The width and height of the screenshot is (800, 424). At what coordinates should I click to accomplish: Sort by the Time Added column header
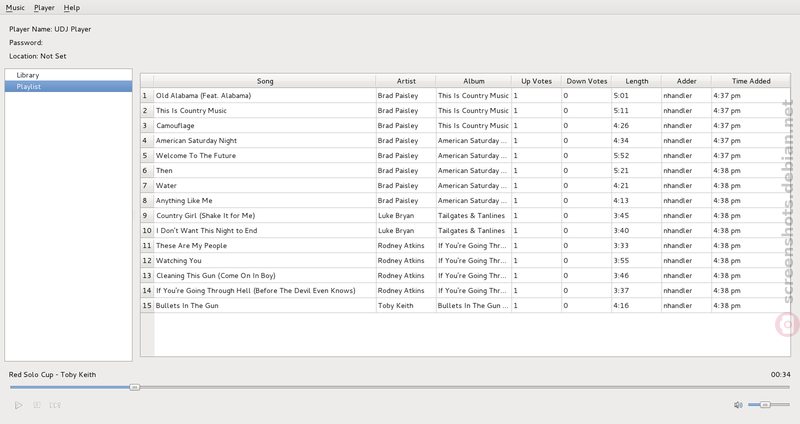[x=751, y=81]
